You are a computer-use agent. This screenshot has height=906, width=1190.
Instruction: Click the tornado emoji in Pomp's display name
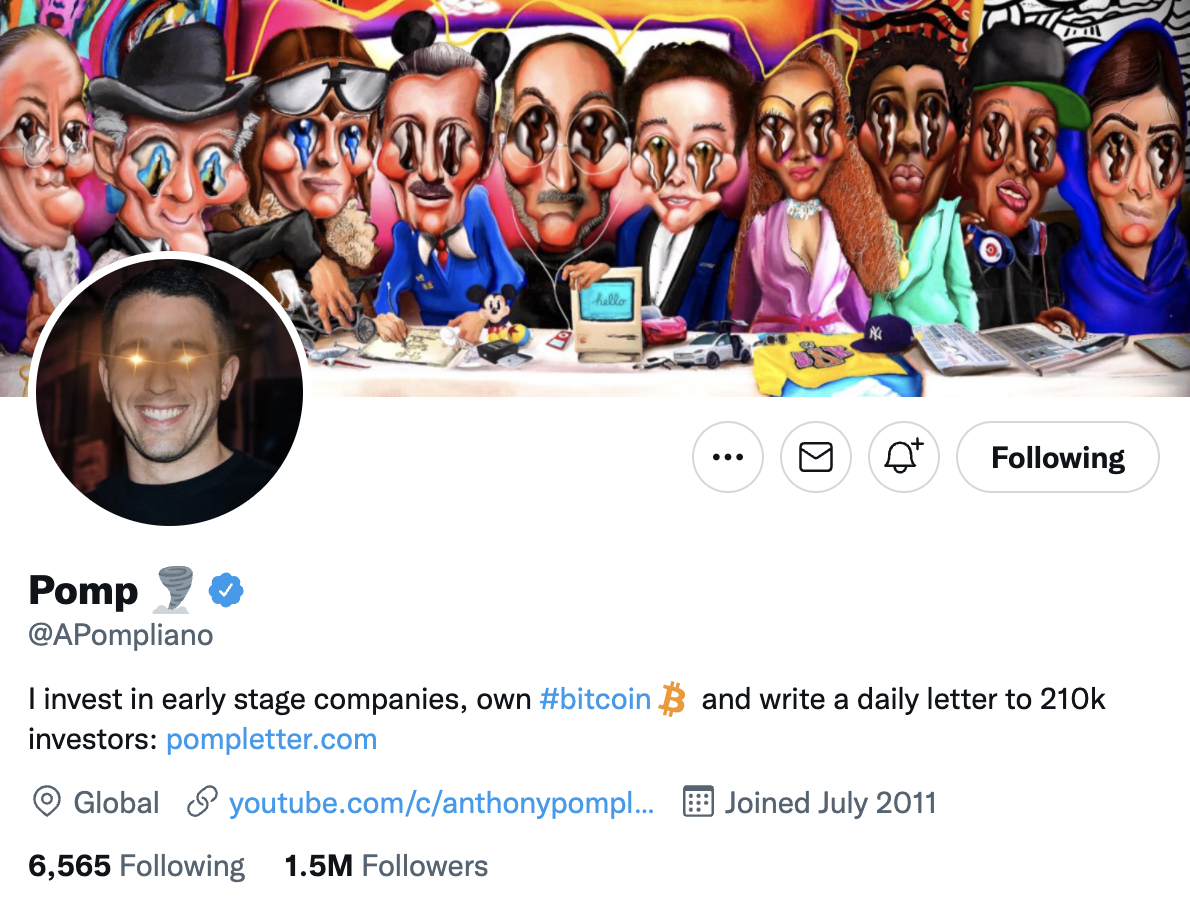point(170,590)
